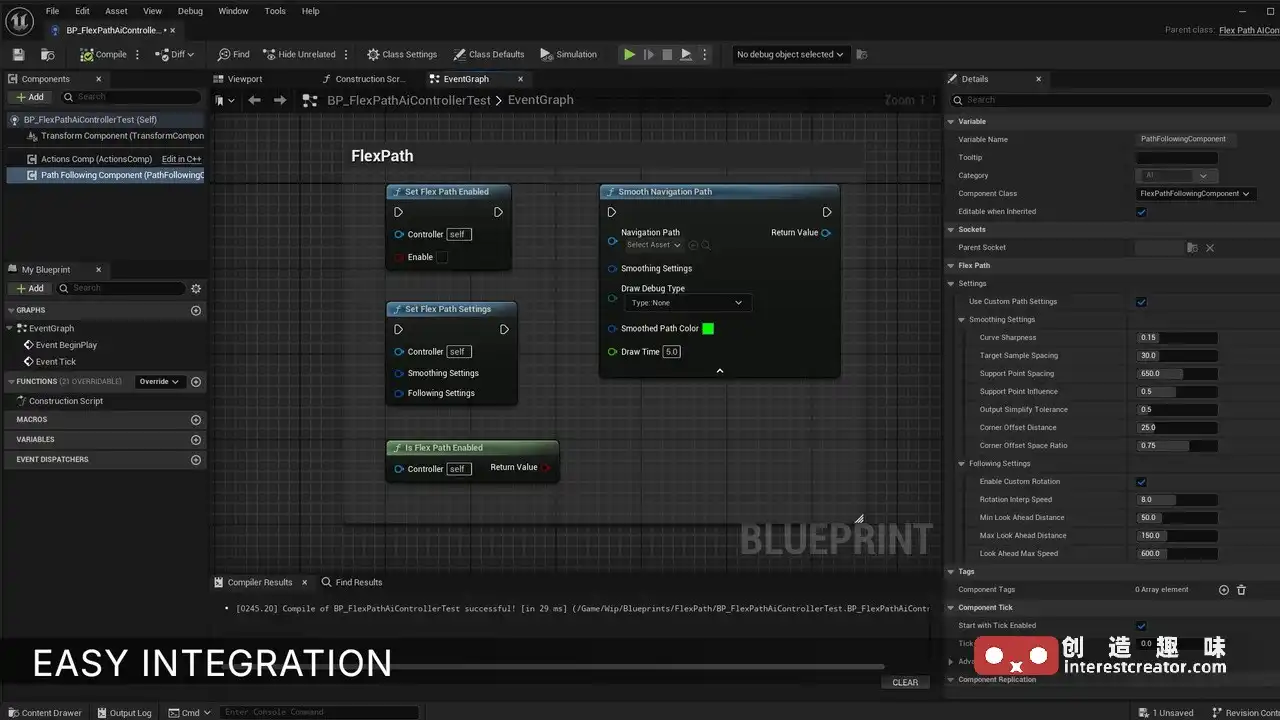Open the Component Class dropdown
The width and height of the screenshot is (1280, 720).
tap(1195, 194)
